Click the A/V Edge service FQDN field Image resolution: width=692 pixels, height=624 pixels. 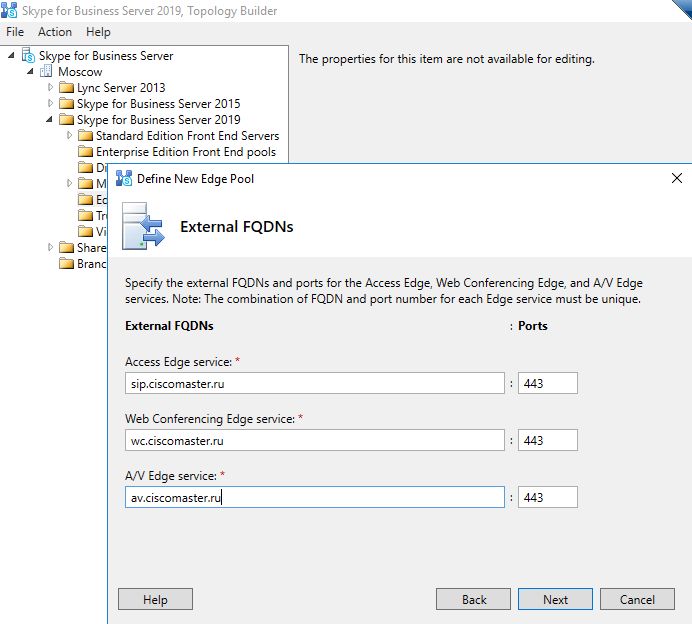point(315,497)
